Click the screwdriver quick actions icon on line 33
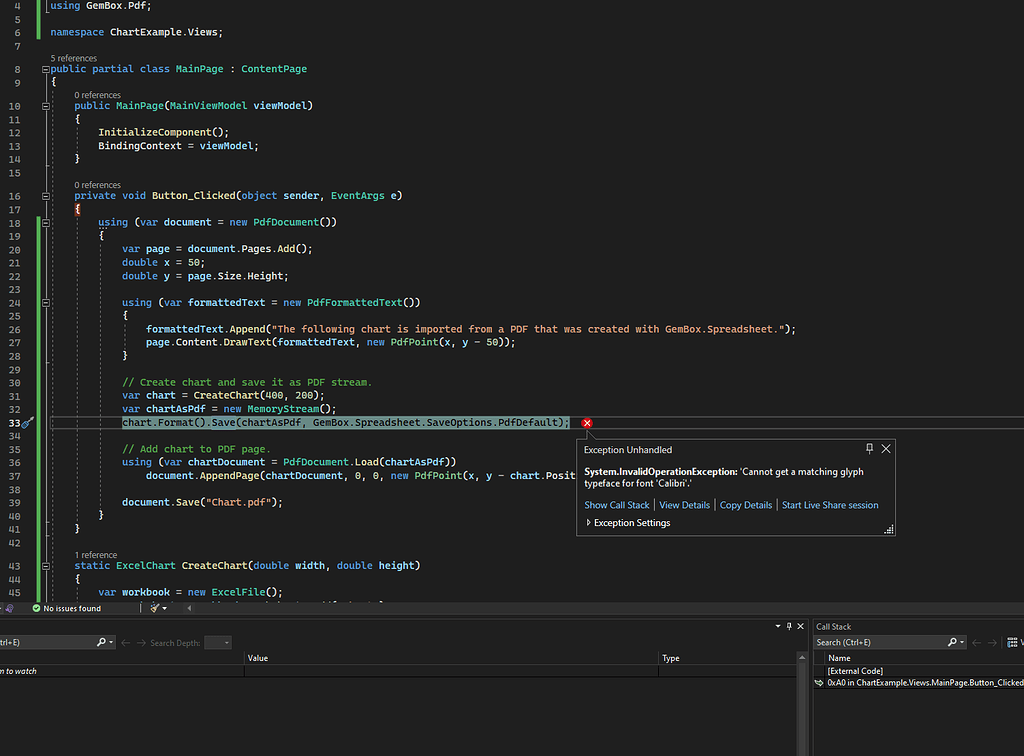Screen dimensions: 1024x756 click(x=27, y=423)
